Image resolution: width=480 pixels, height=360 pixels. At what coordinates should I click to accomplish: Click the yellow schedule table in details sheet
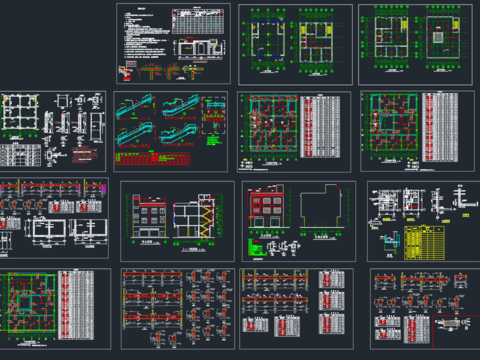tap(424, 243)
